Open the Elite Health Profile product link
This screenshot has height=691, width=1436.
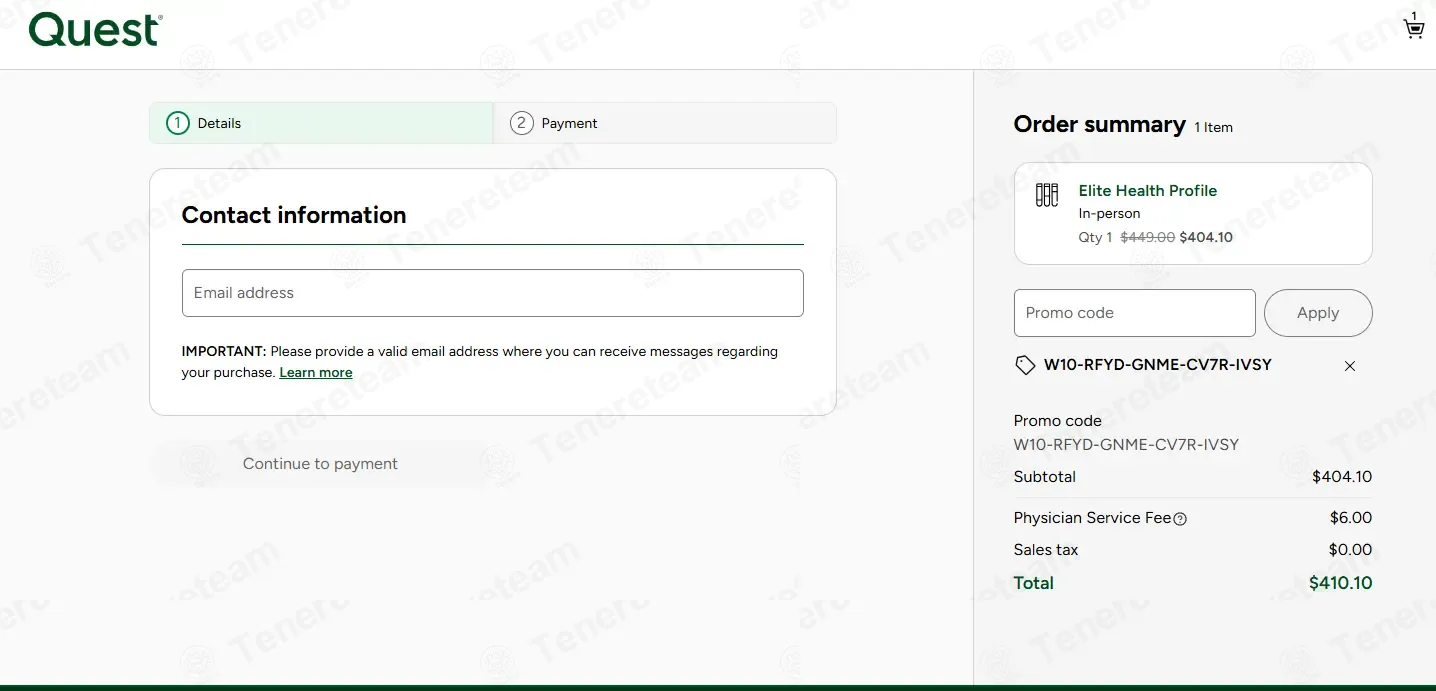pyautogui.click(x=1147, y=190)
